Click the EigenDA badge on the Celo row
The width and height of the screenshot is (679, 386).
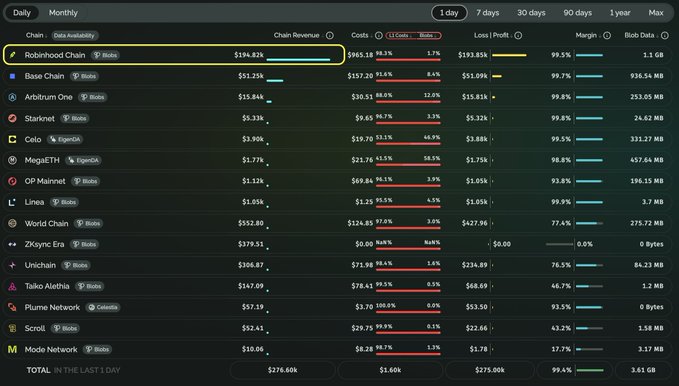tap(65, 139)
